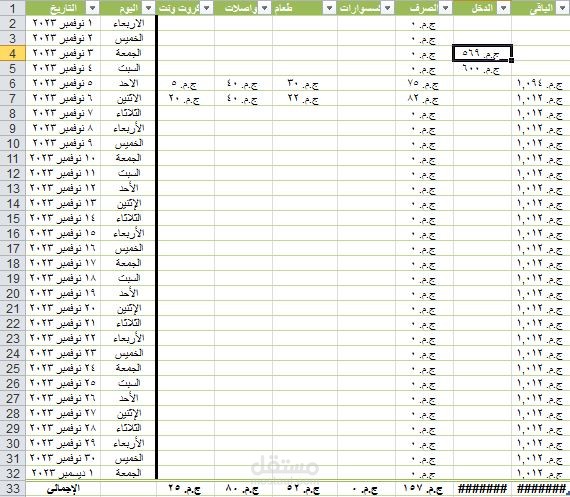Viewport: 570px width, 497px height.
Task: Select the selected cell showing ٥٦٩ ج.م
Action: click(482, 53)
